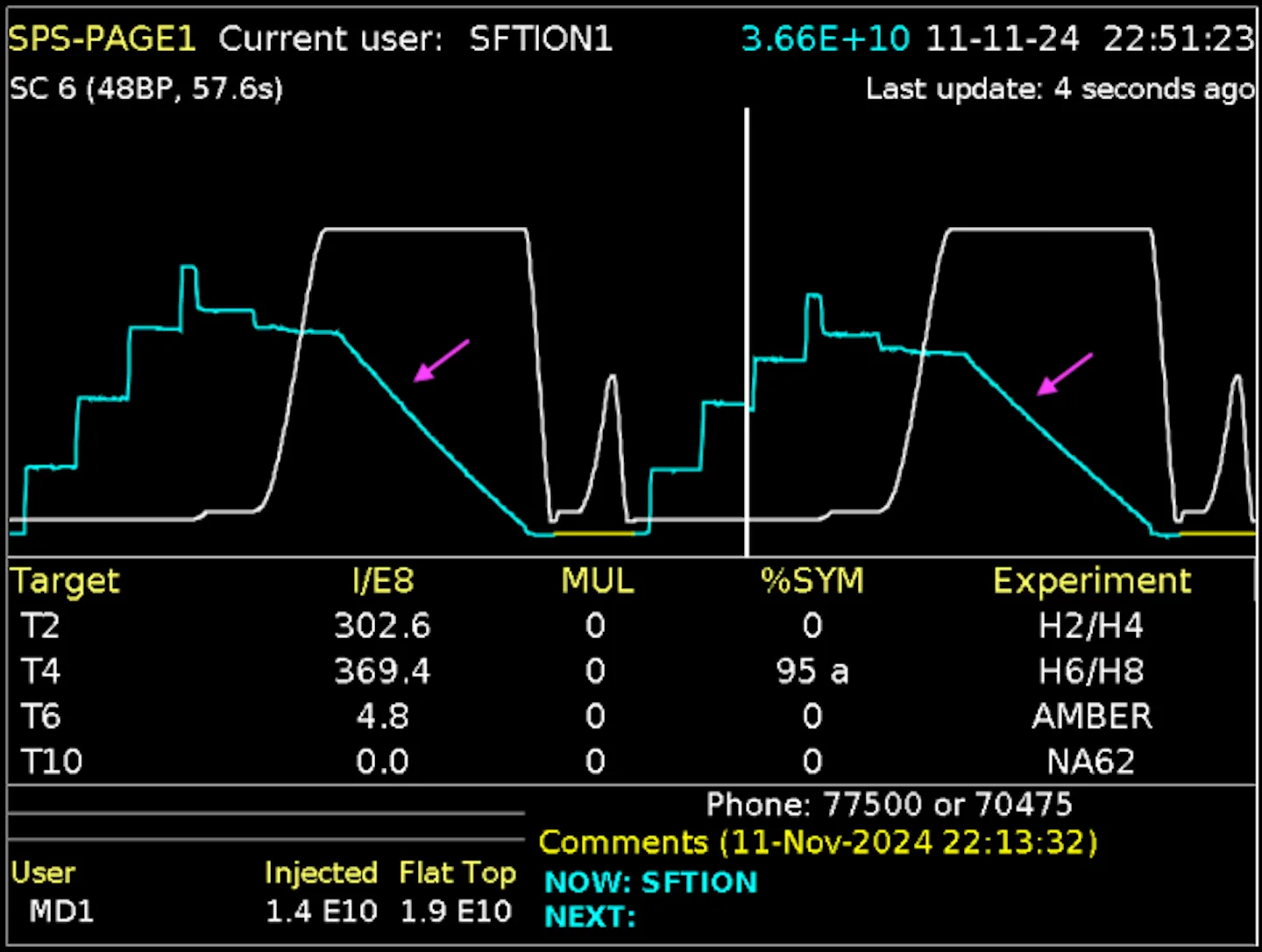Click the Flat Top column label
Image resolution: width=1262 pixels, height=952 pixels.
pos(457,873)
